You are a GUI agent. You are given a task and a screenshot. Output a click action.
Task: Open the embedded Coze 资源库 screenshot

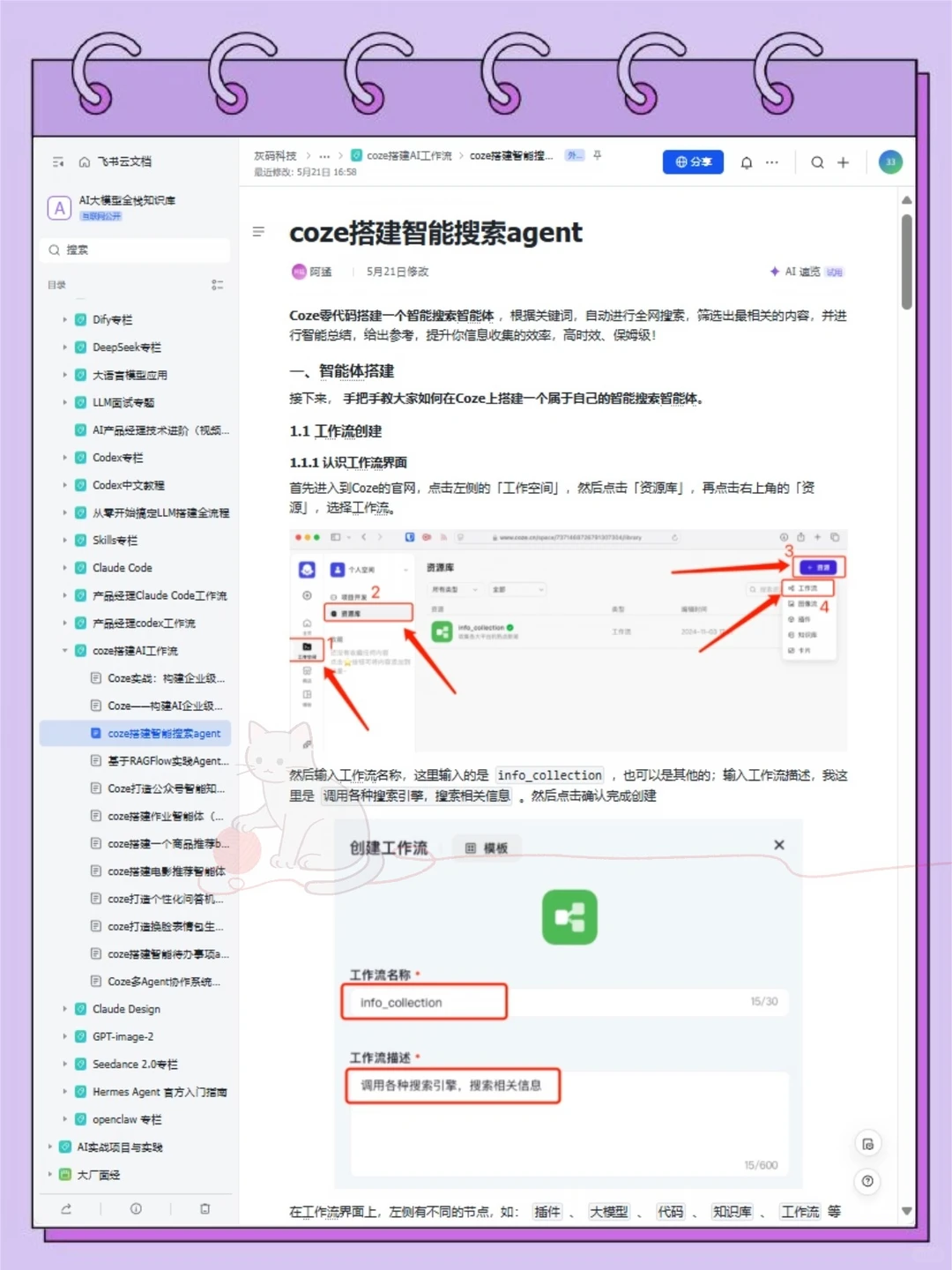pos(569,639)
